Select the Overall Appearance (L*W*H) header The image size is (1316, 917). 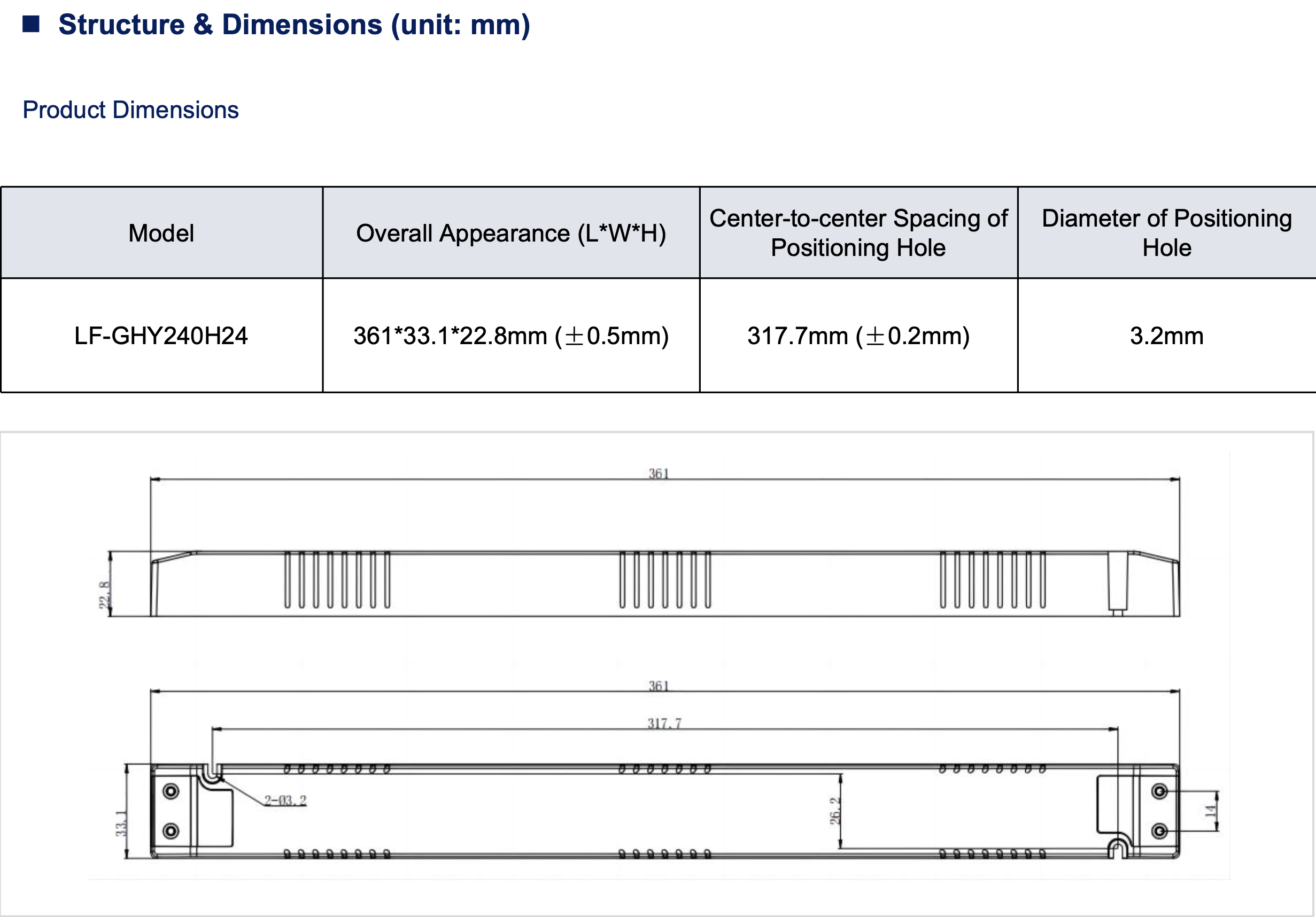510,234
